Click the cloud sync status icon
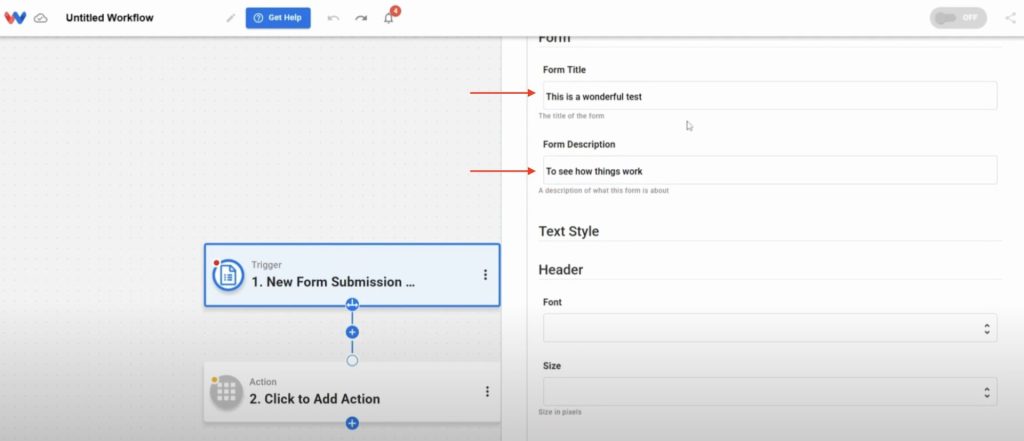 point(40,18)
